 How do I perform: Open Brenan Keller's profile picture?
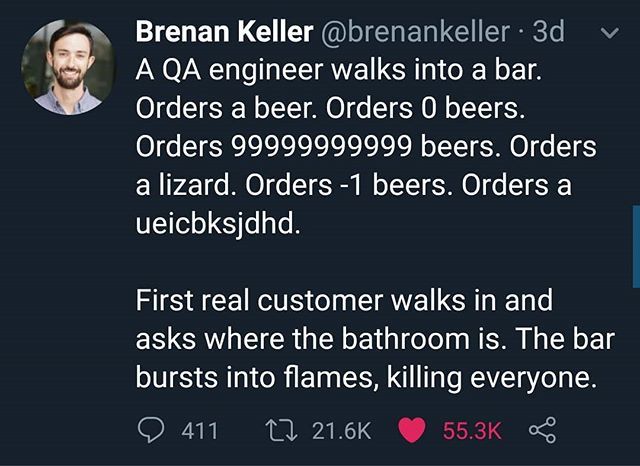click(x=69, y=67)
